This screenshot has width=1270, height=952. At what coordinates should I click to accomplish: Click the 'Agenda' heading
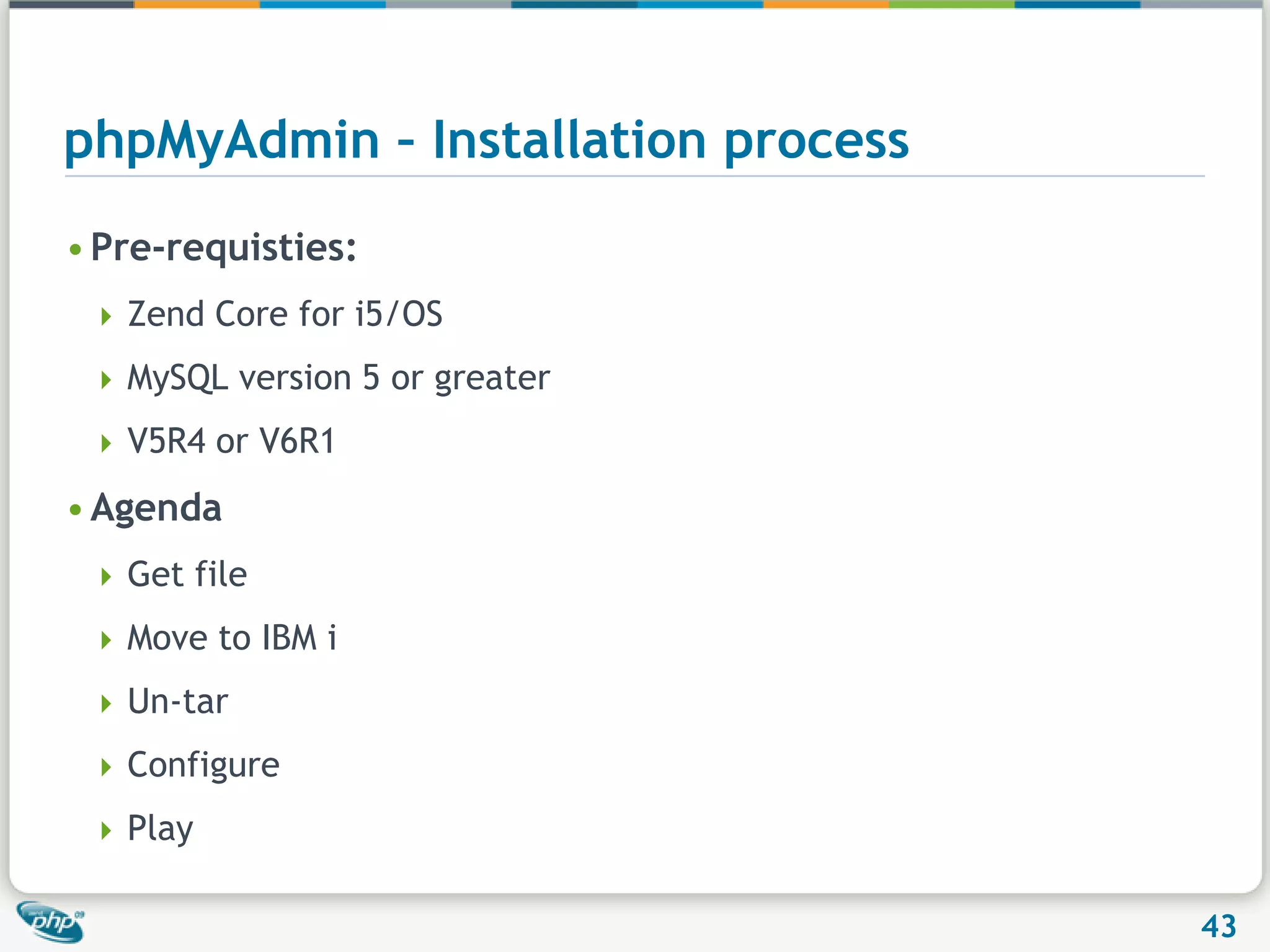tap(156, 509)
